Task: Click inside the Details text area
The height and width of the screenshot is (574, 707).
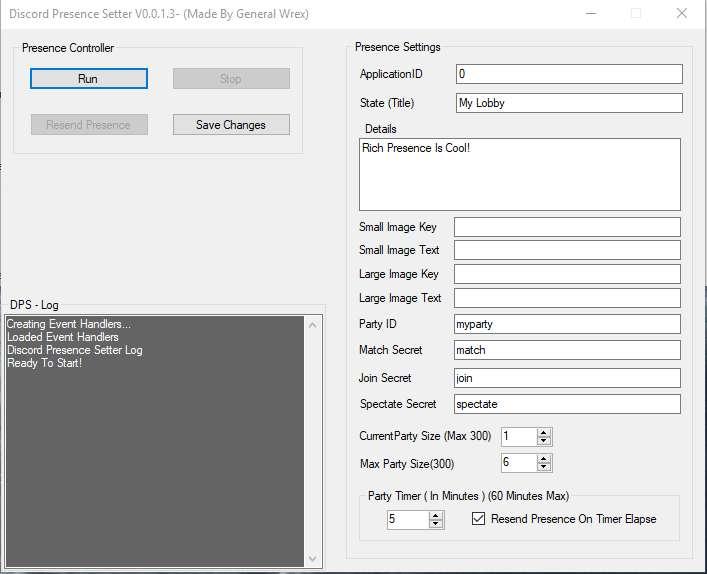Action: point(520,174)
